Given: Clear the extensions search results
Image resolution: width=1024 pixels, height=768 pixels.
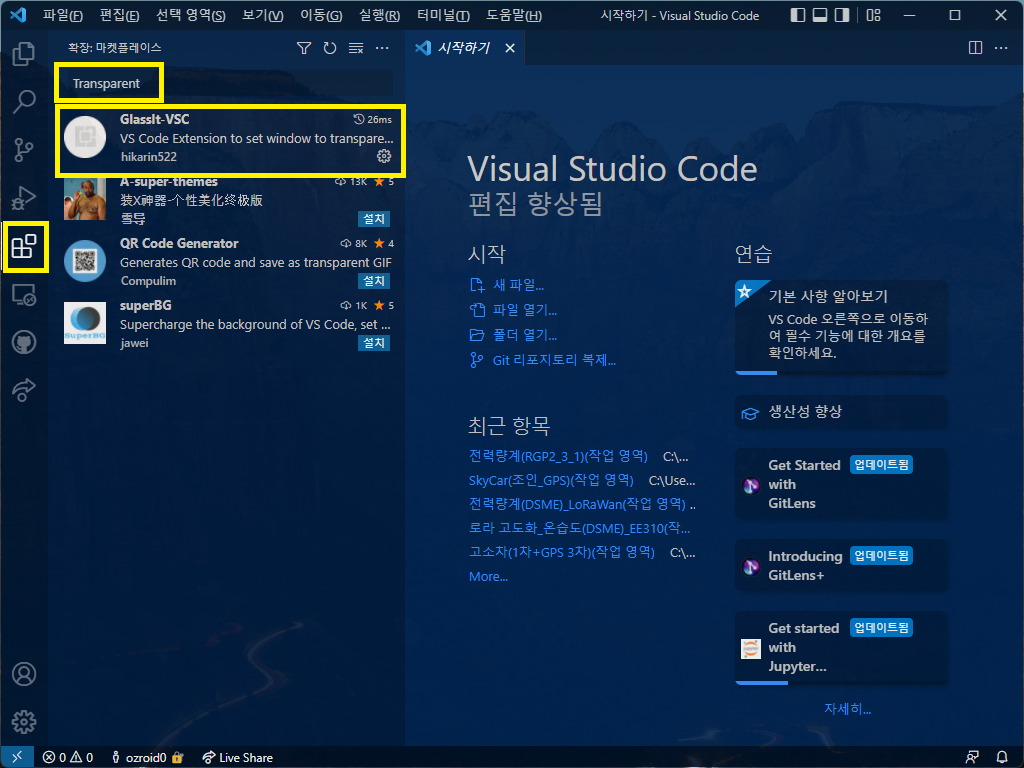Looking at the screenshot, I should click(x=356, y=48).
